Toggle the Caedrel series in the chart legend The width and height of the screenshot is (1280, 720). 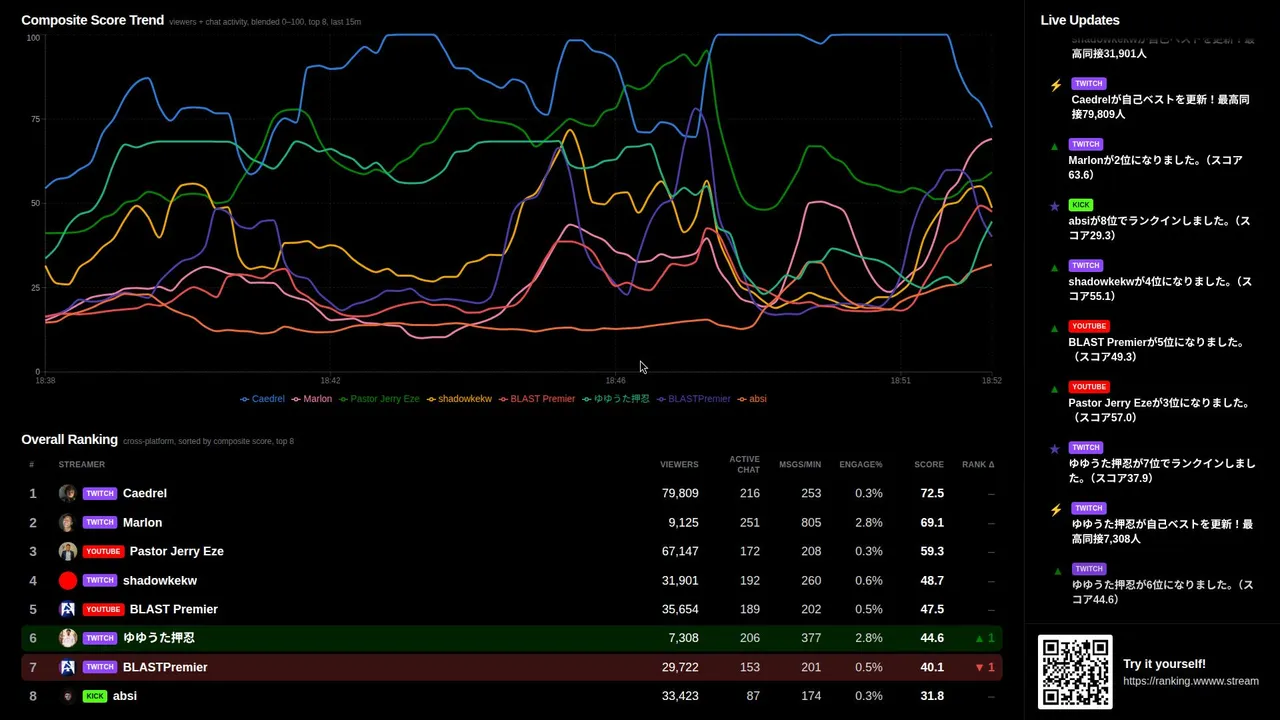(262, 399)
